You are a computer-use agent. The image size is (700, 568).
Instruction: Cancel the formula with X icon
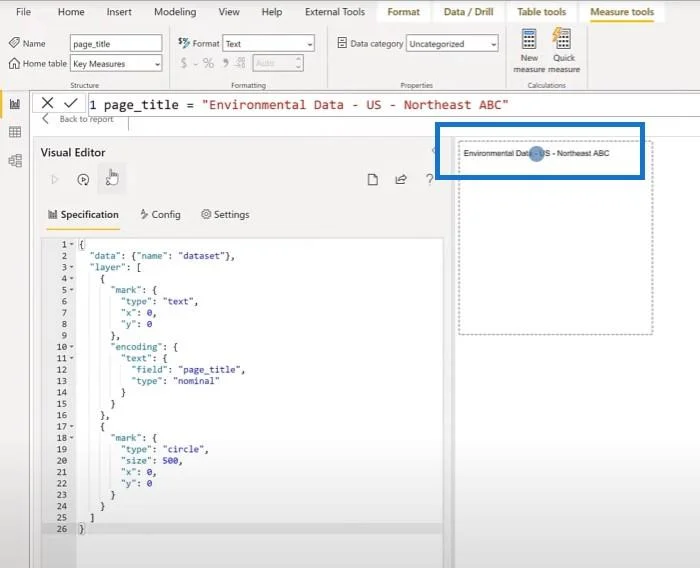click(x=47, y=103)
